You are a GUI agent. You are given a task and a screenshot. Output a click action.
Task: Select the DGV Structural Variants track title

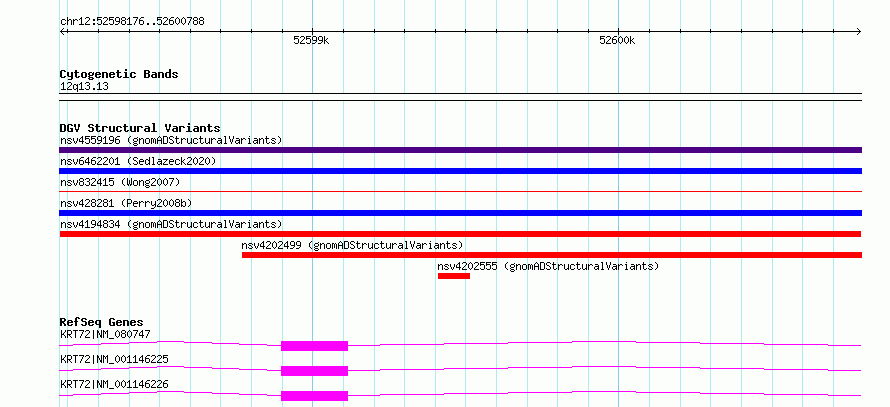point(140,128)
